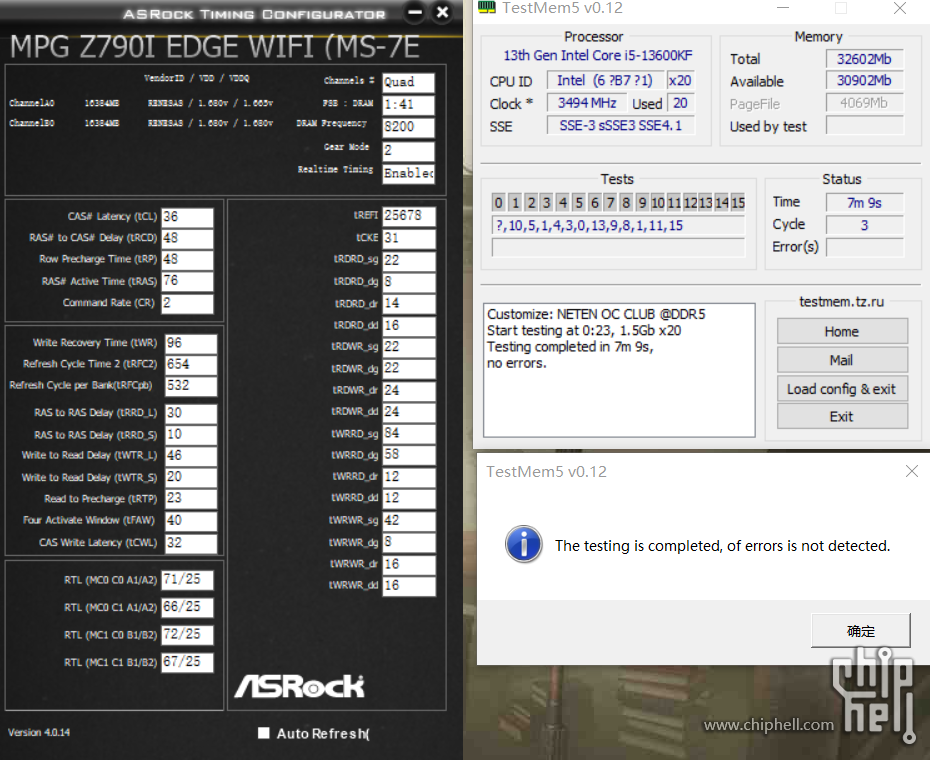Click the Time status value '7m 9s'
The height and width of the screenshot is (760, 930).
864,203
